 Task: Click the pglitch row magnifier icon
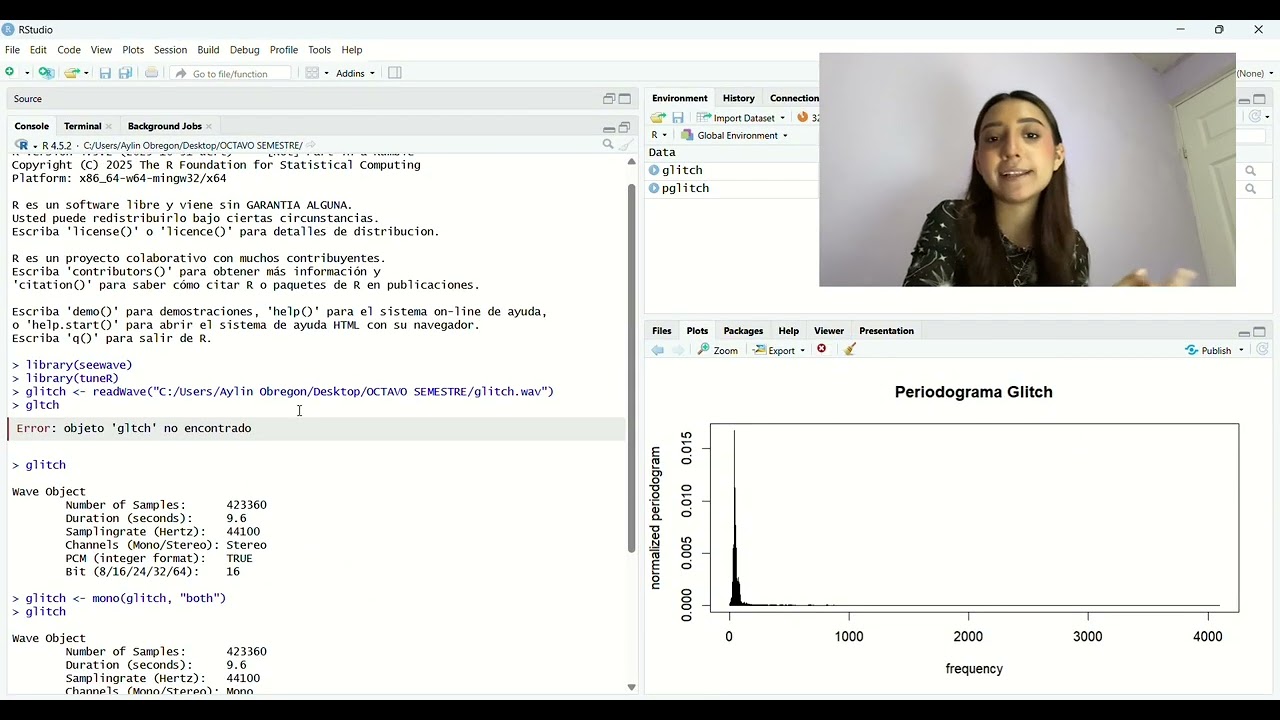(x=1250, y=189)
